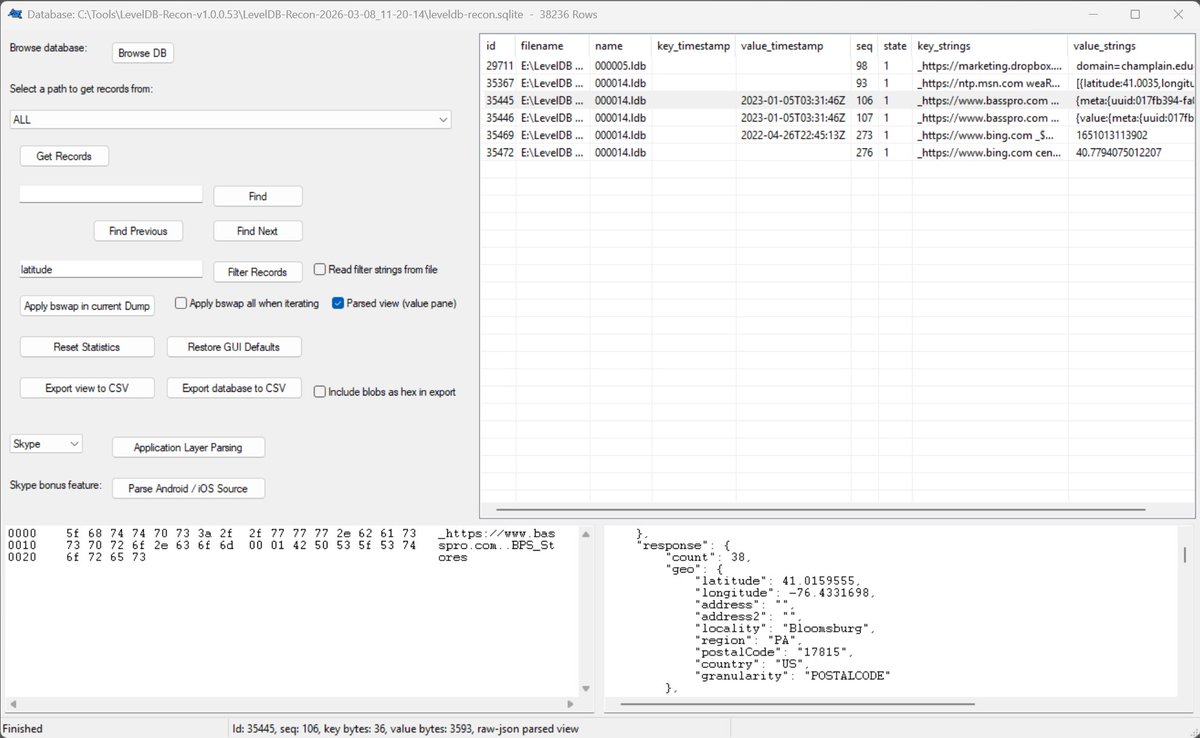The width and height of the screenshot is (1200, 738).
Task: Open the path selection dropdown showing ALL
Action: point(230,120)
